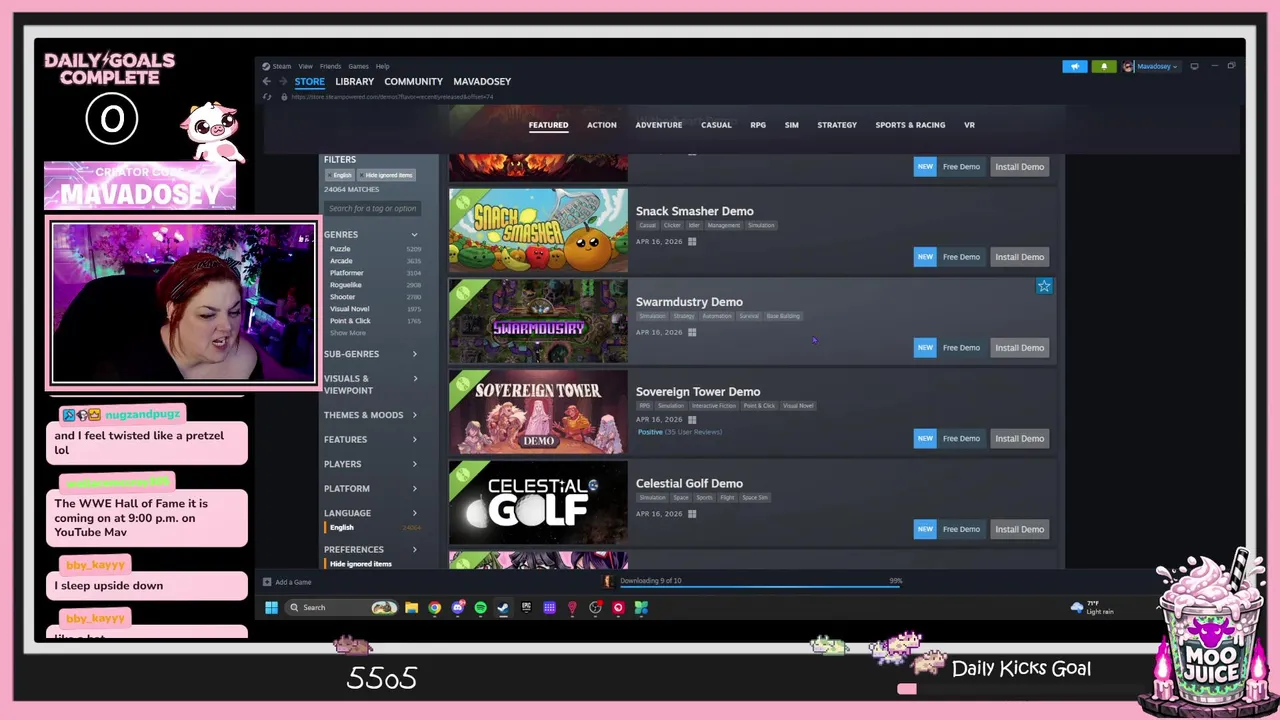Open the Friends menu
This screenshot has width=1280, height=720.
(330, 66)
